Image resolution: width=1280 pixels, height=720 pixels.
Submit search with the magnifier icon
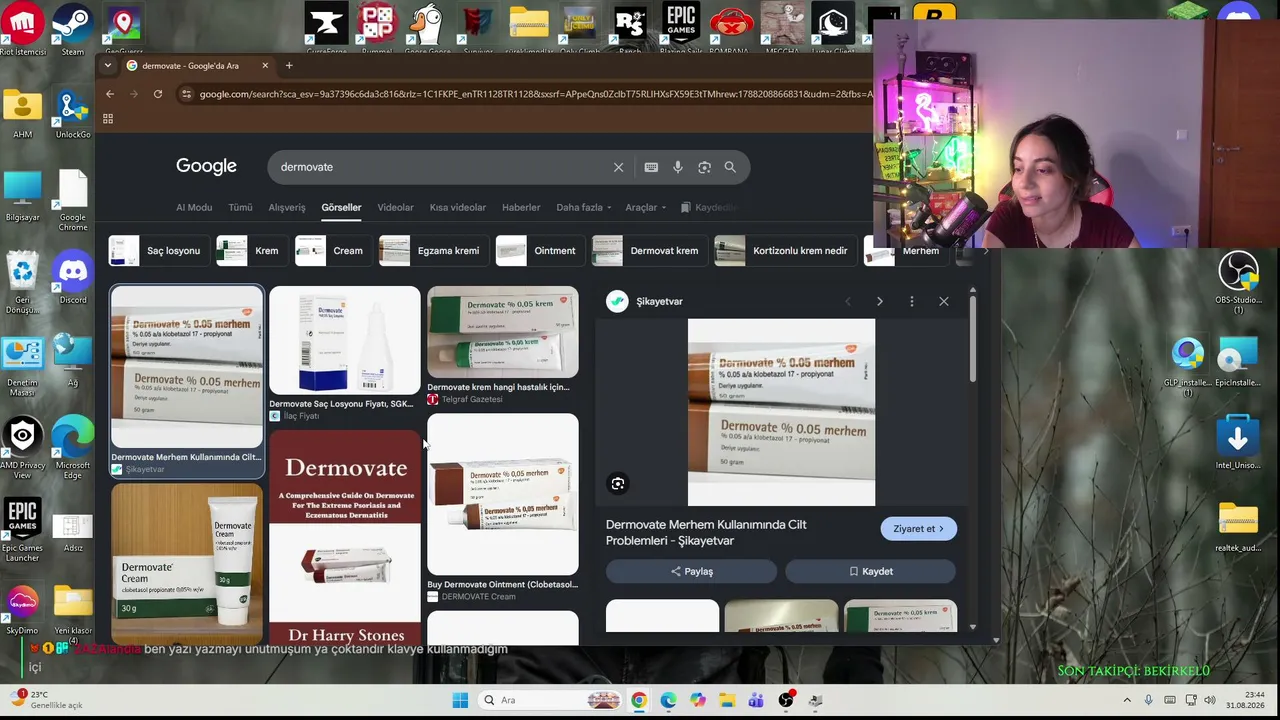click(x=730, y=167)
